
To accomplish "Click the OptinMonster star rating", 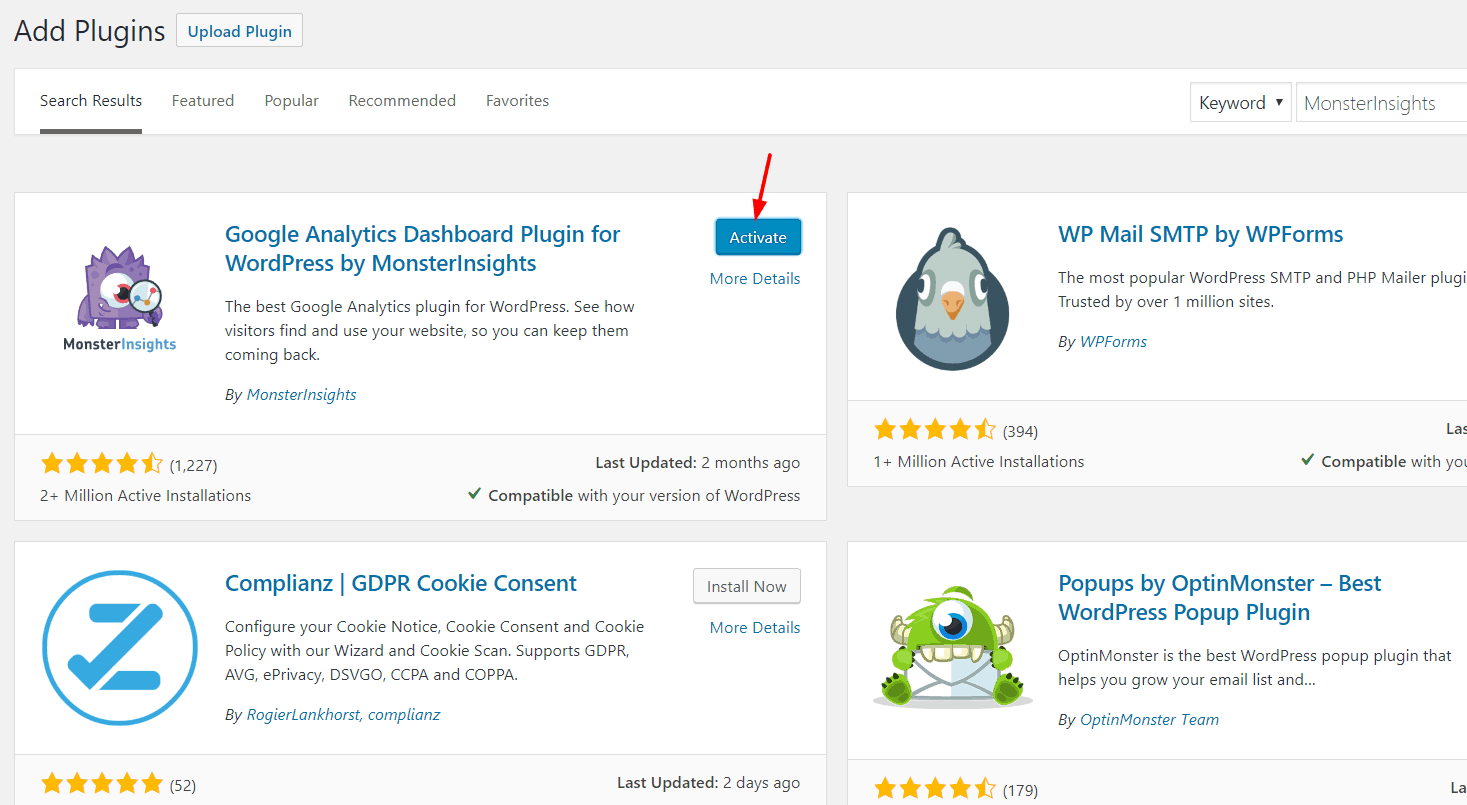I will click(x=935, y=789).
